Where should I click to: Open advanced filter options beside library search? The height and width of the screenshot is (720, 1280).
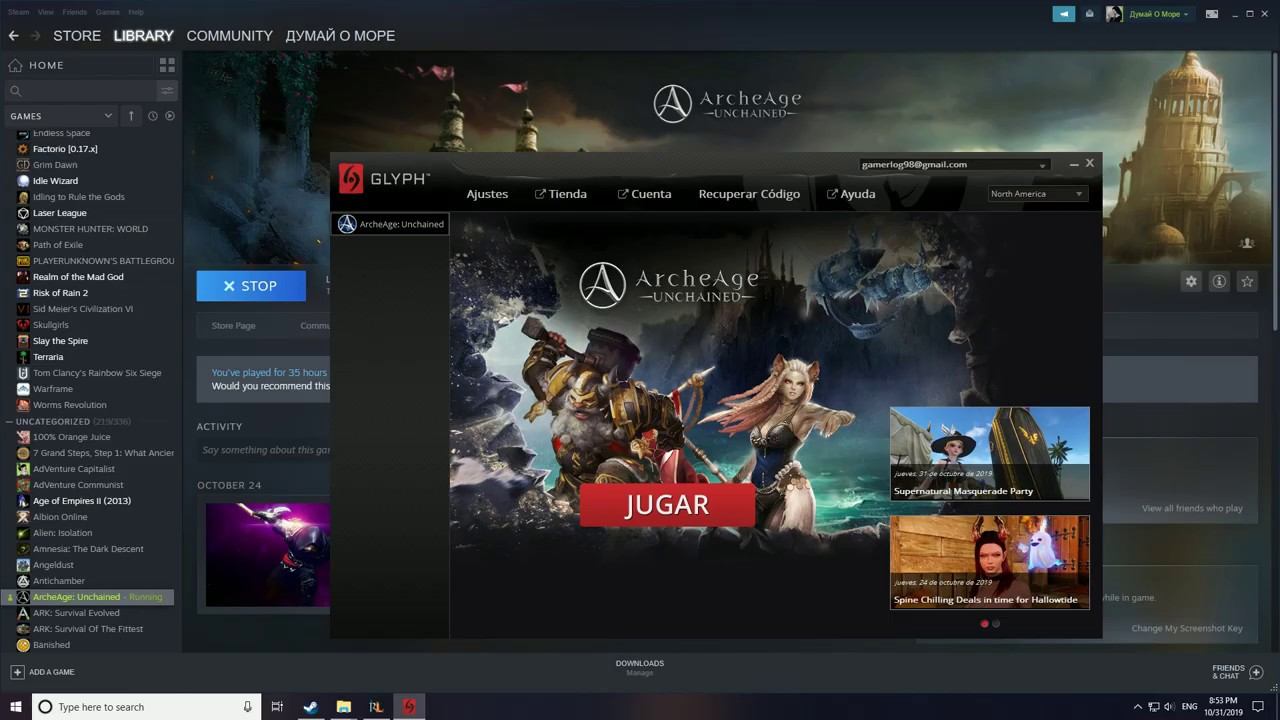[167, 91]
